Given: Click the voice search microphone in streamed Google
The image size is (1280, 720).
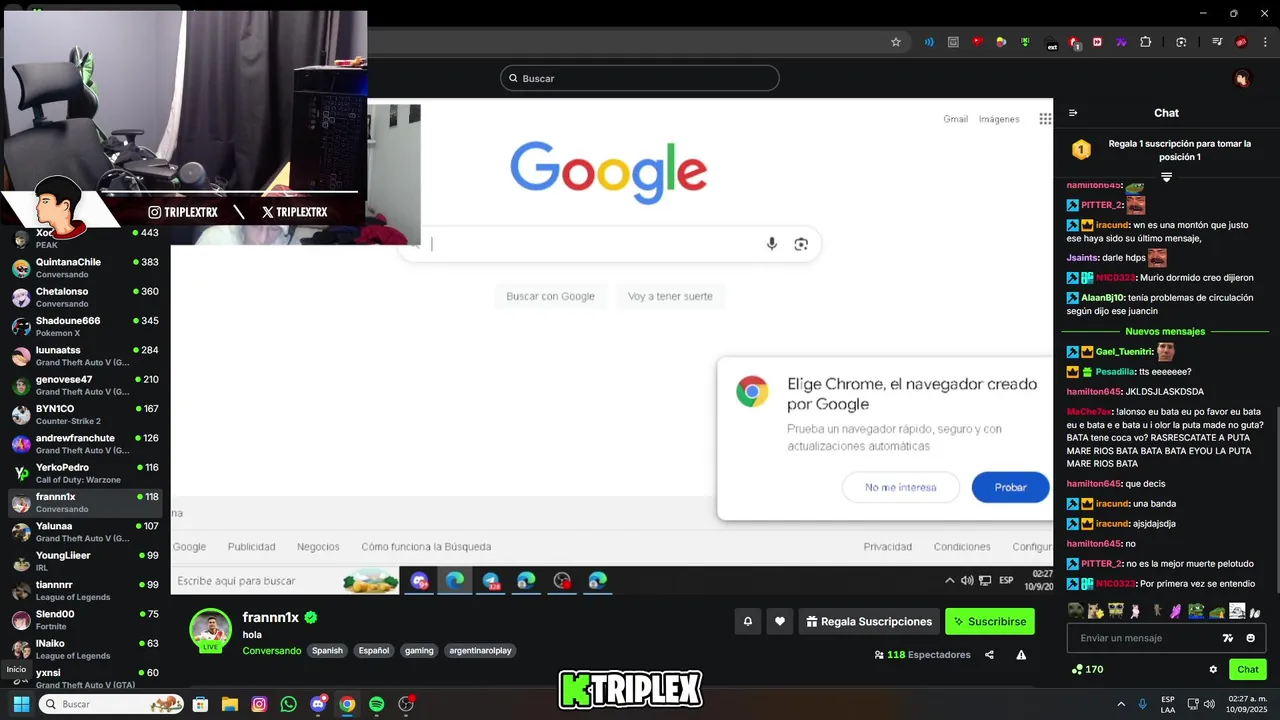Looking at the screenshot, I should 772,244.
